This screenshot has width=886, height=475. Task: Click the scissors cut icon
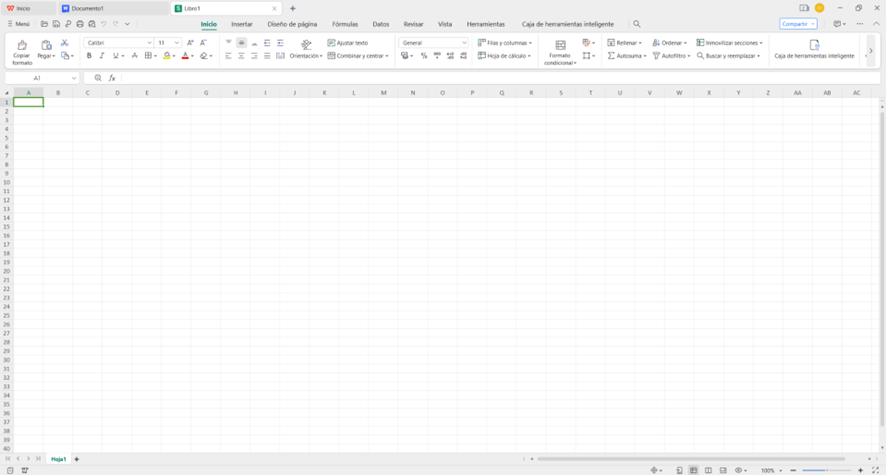(x=65, y=43)
